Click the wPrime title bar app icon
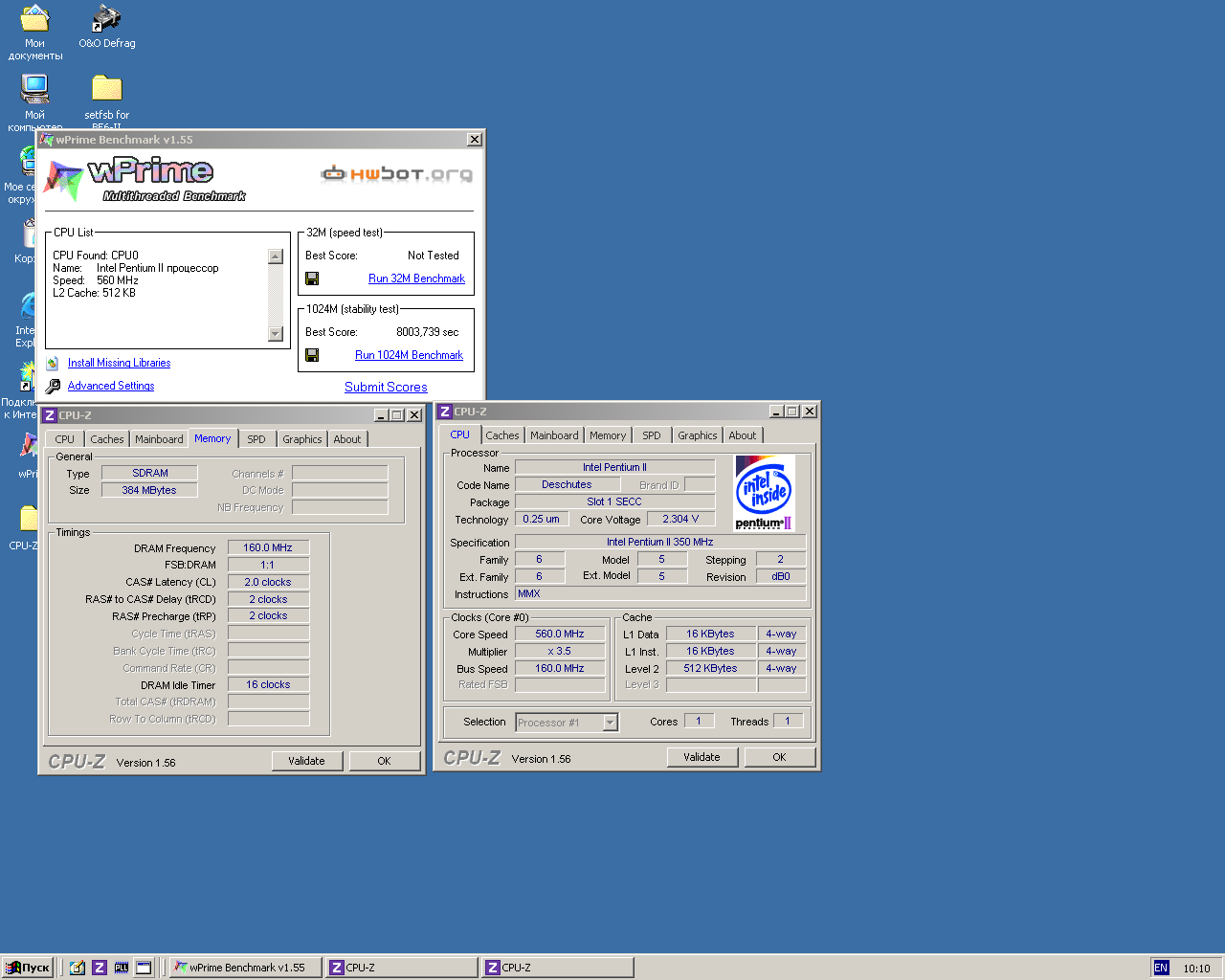The width and height of the screenshot is (1225, 980). (x=47, y=140)
